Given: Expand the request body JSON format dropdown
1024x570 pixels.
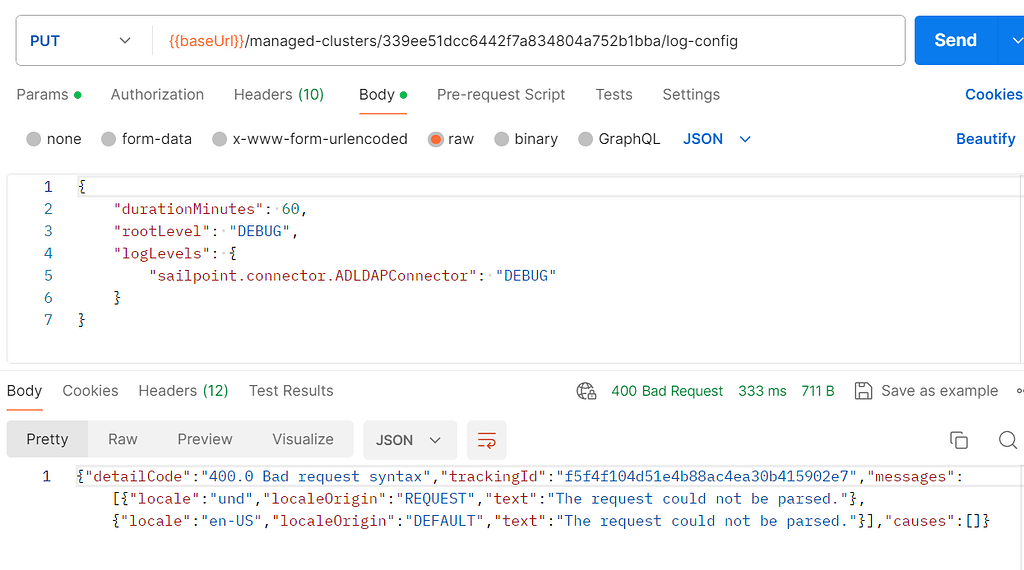Looking at the screenshot, I should pos(717,139).
